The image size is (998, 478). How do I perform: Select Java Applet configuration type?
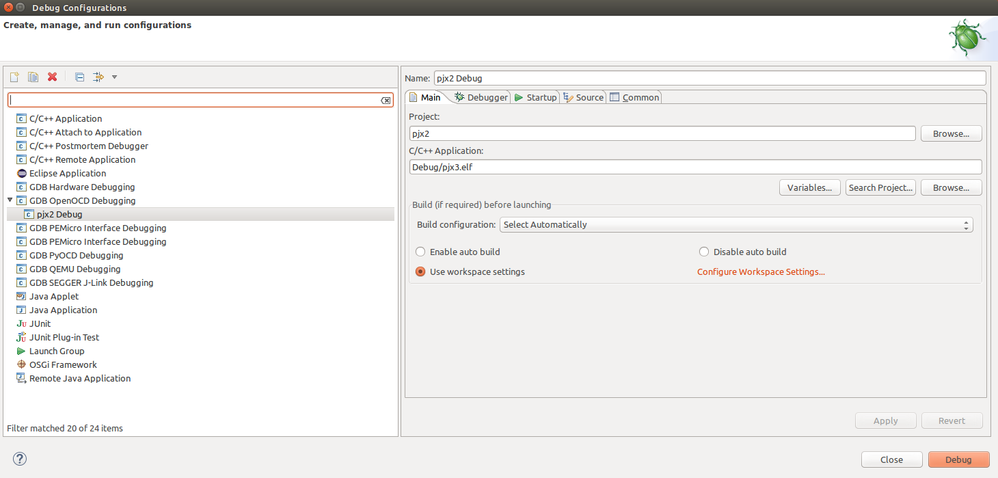[54, 297]
